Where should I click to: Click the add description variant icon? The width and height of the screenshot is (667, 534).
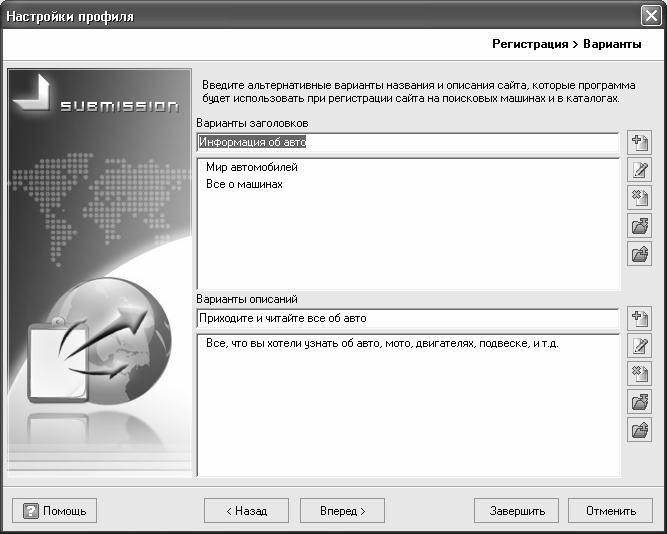pos(639,319)
